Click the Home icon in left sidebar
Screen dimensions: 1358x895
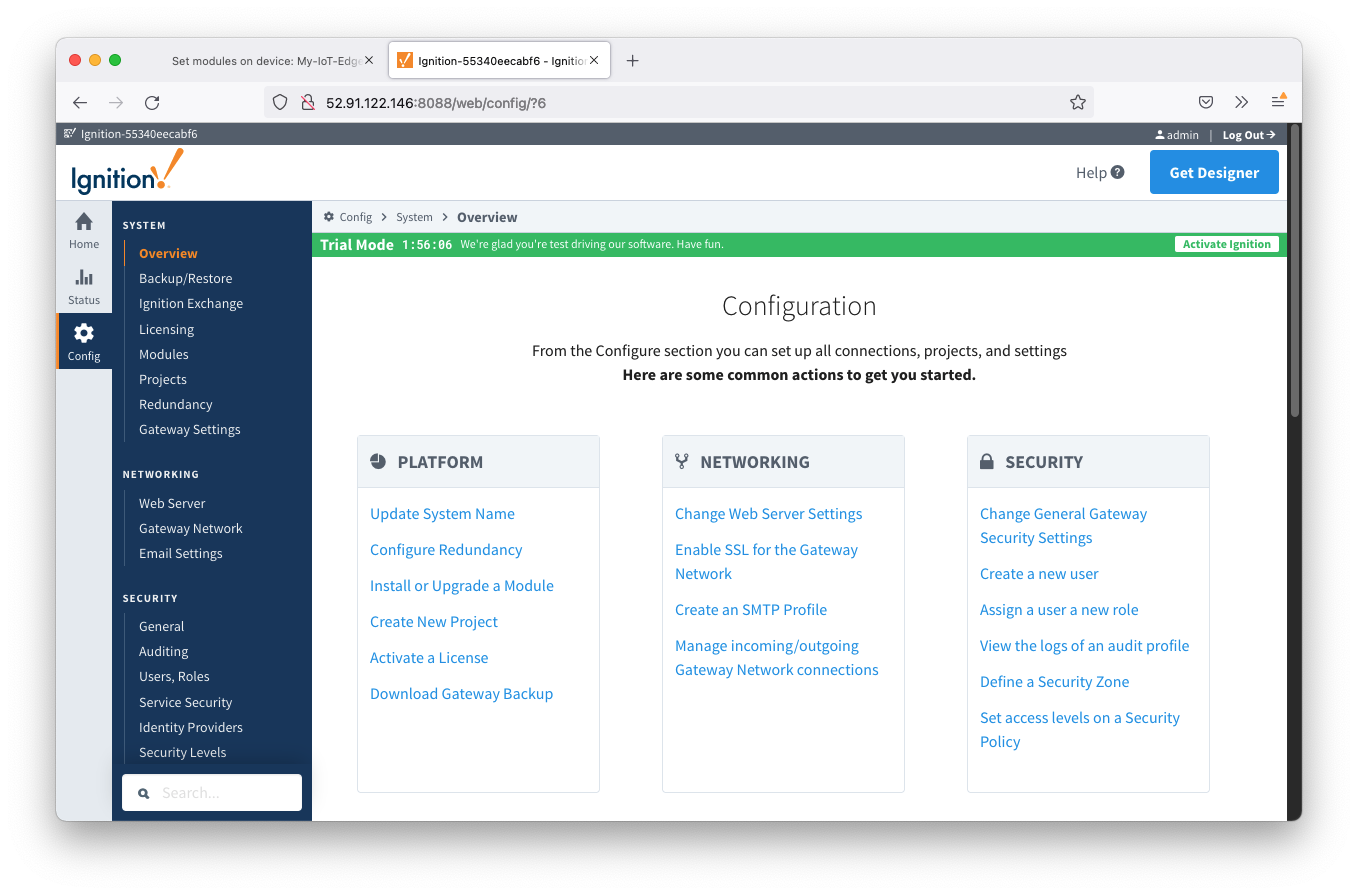tap(84, 222)
